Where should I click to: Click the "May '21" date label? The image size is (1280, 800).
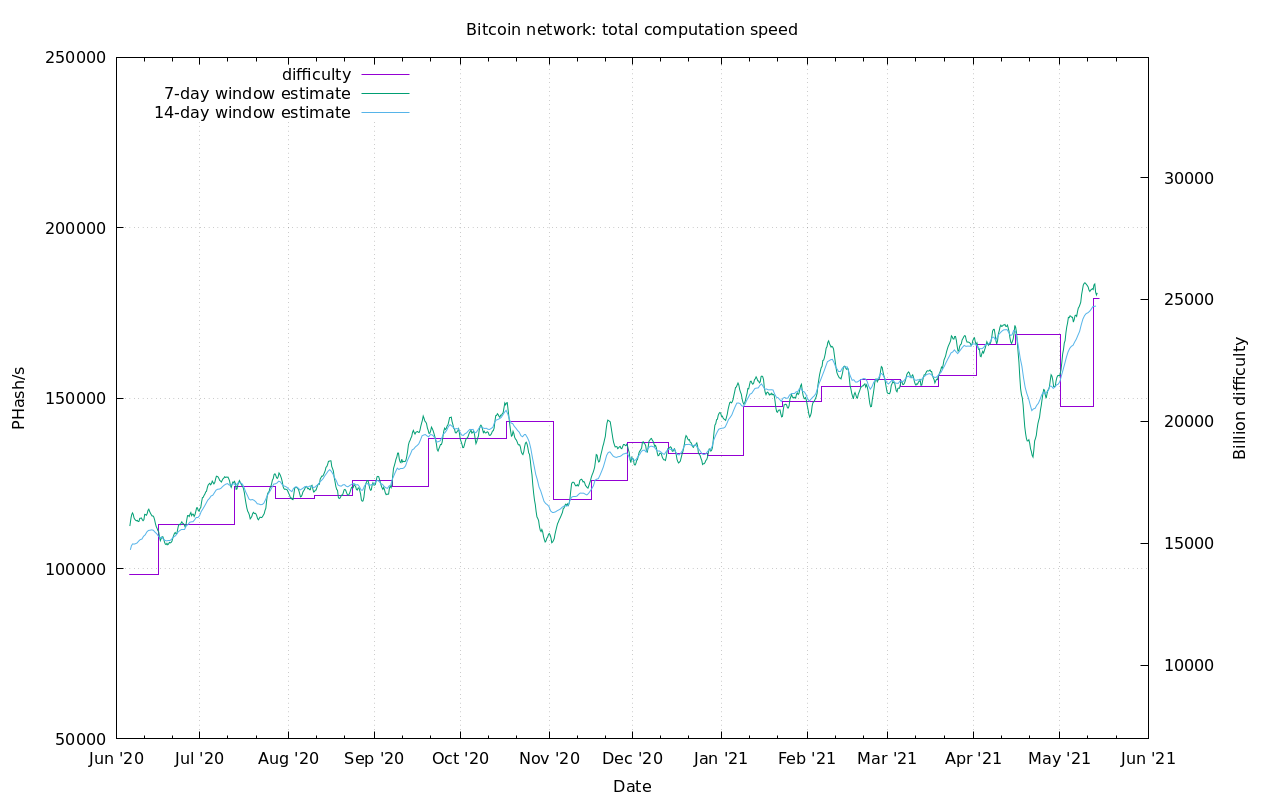[x=1059, y=759]
